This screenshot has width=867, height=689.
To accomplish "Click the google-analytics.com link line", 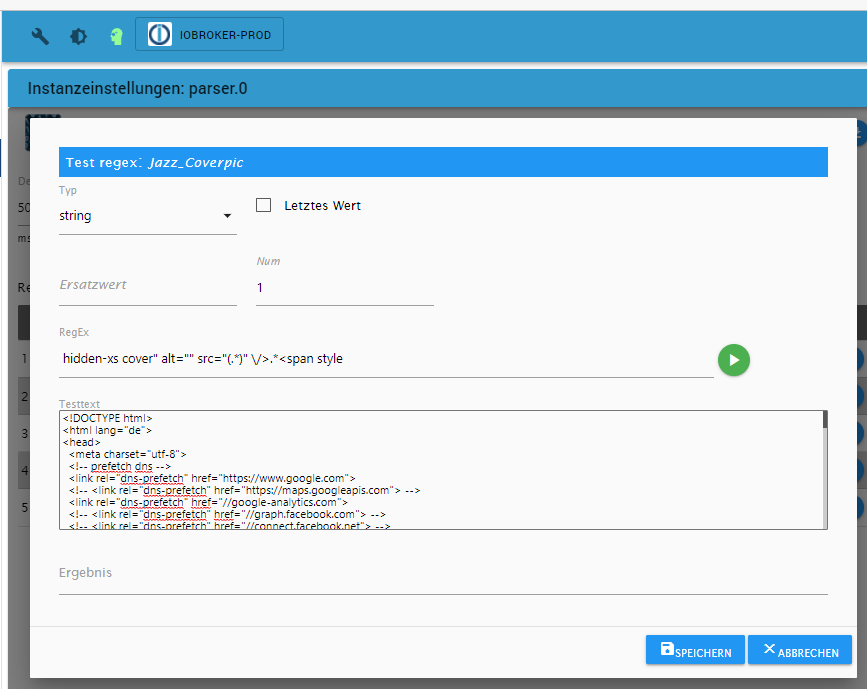I will click(x=208, y=503).
